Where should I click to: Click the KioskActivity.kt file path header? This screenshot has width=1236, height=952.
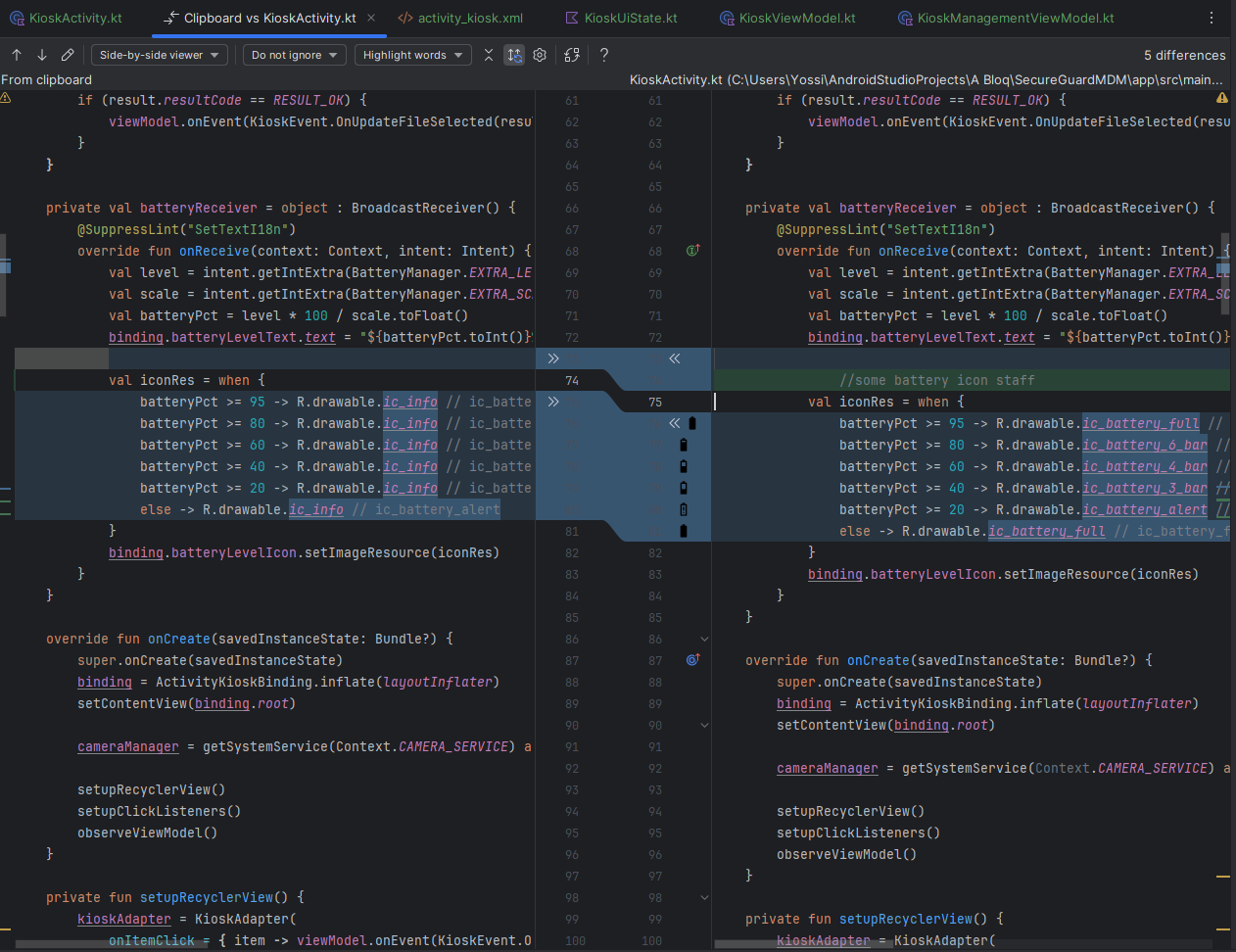coord(927,79)
